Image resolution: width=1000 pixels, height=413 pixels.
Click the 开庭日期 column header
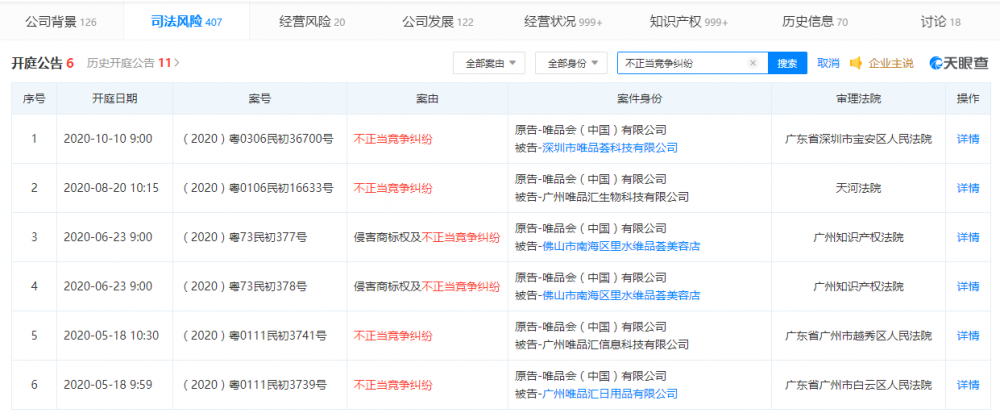[114, 99]
